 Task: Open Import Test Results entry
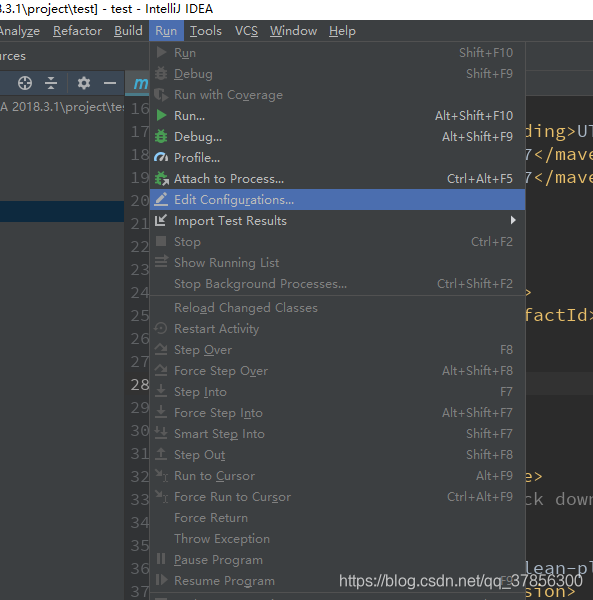[x=337, y=220]
